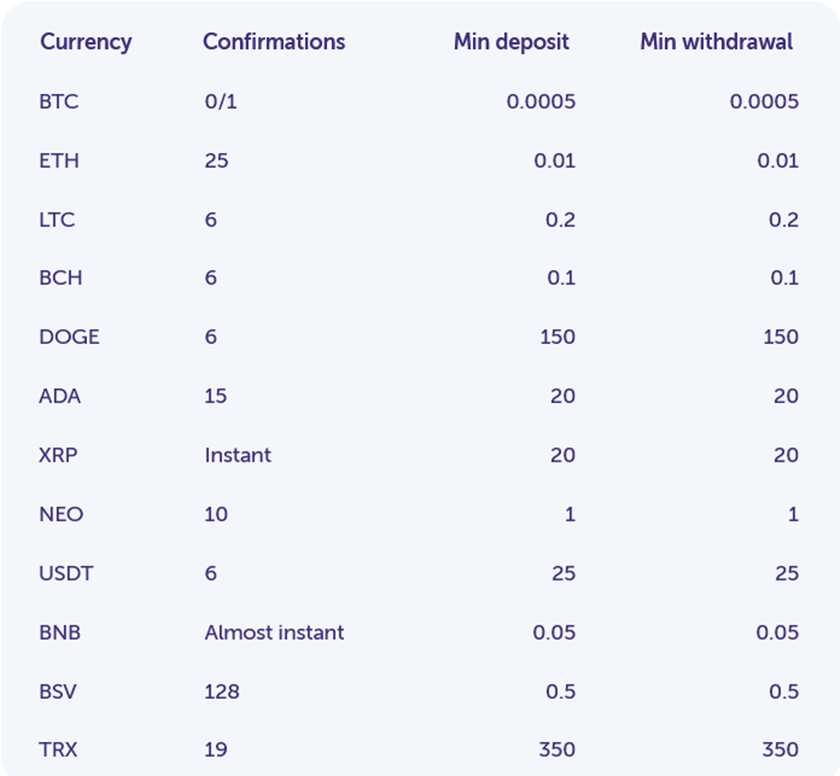Select the Min deposit column header
This screenshot has width=840, height=776.
(x=512, y=43)
